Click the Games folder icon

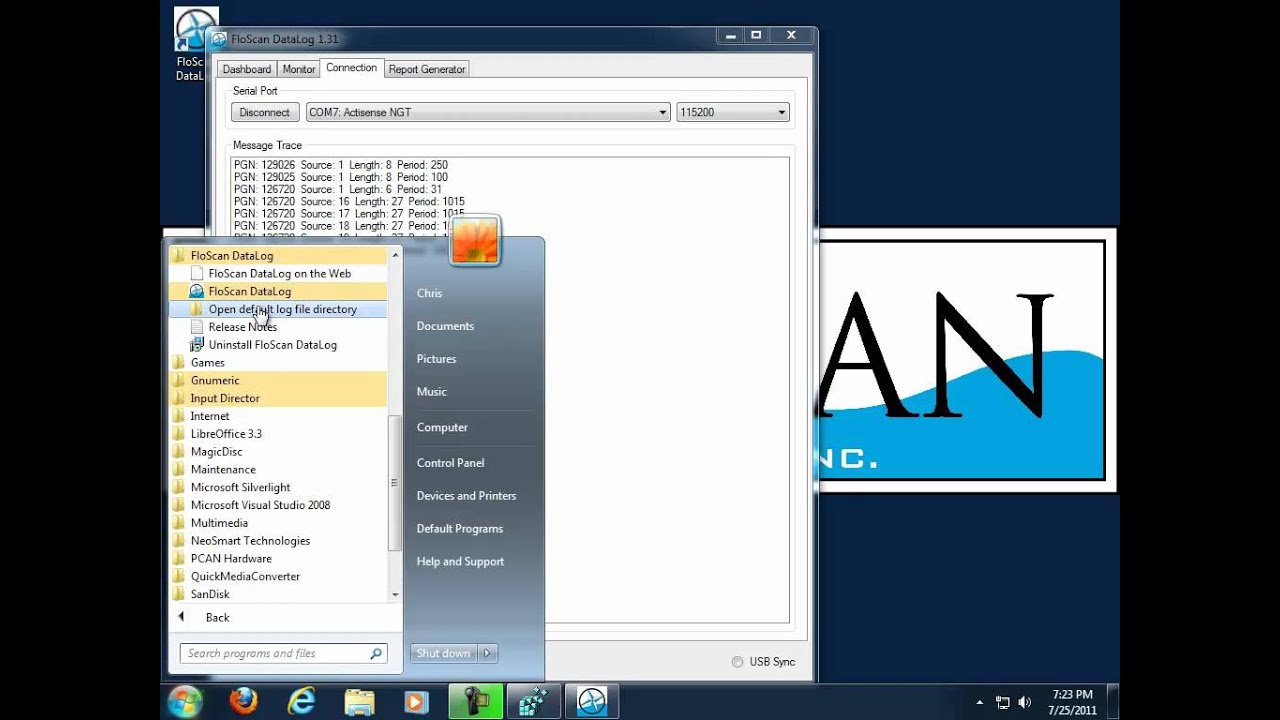[179, 363]
